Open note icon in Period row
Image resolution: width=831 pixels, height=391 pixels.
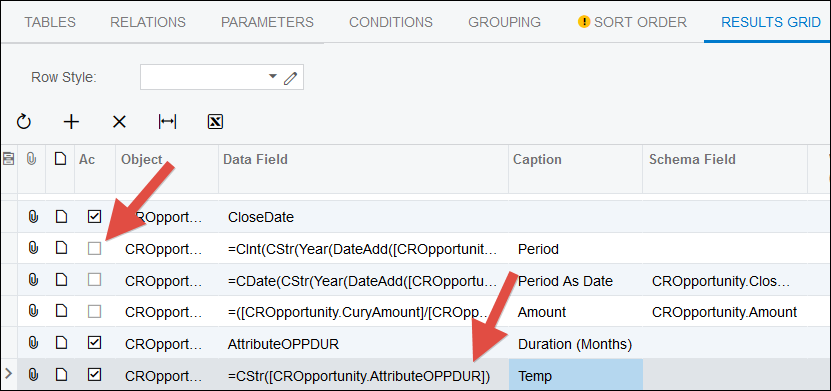(x=61, y=248)
